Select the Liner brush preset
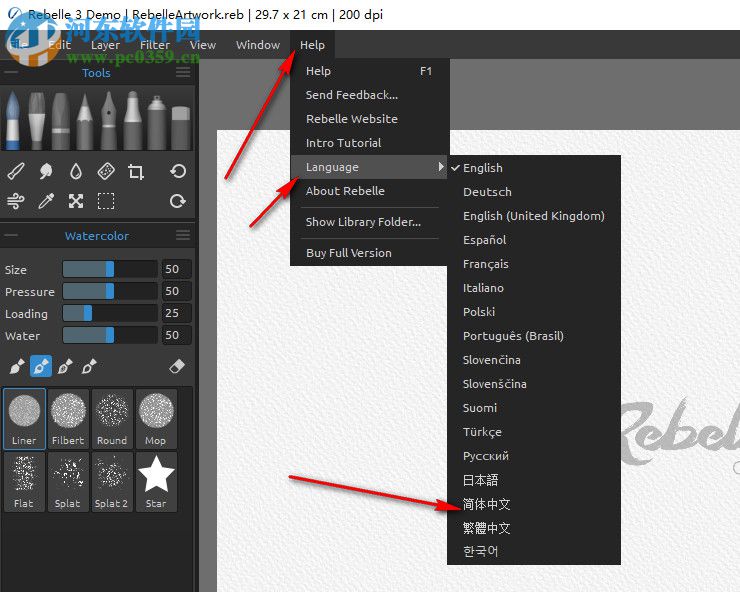The image size is (740, 592). [24, 418]
